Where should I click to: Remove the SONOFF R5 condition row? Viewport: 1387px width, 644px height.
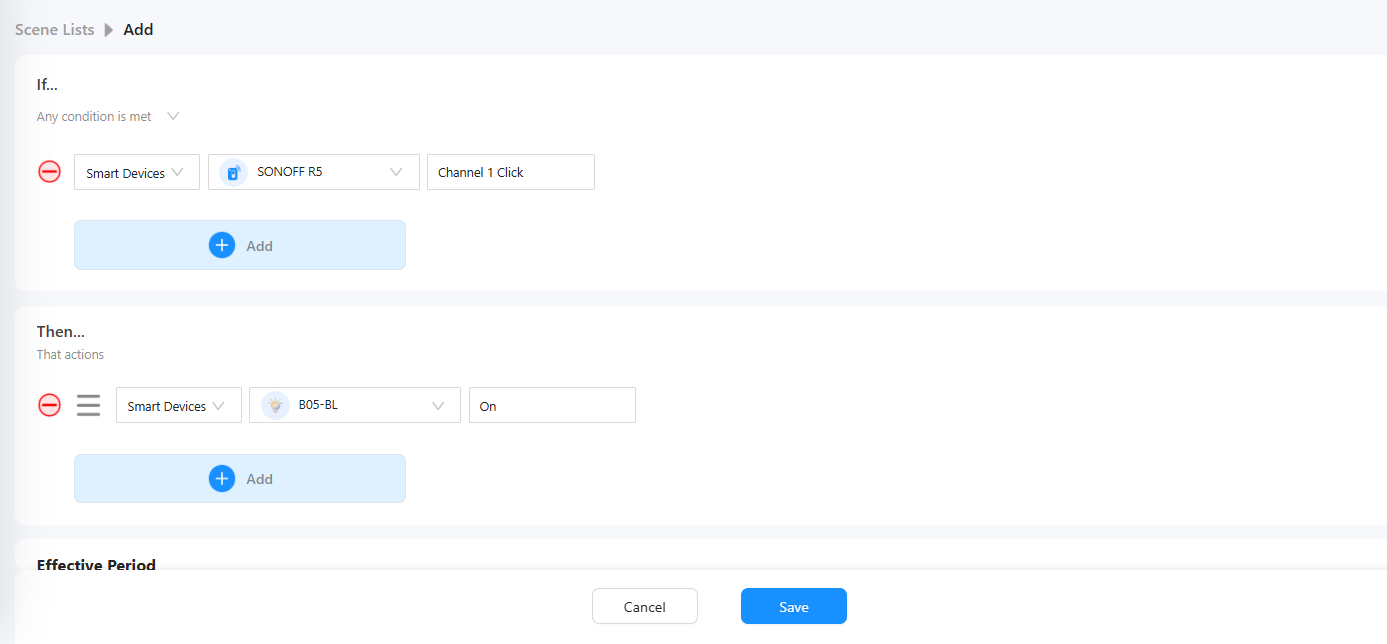[49, 172]
